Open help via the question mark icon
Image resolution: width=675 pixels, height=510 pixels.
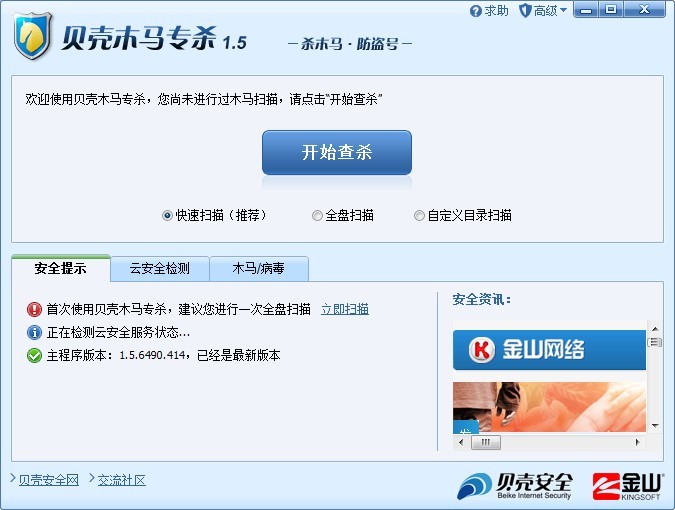click(x=475, y=11)
